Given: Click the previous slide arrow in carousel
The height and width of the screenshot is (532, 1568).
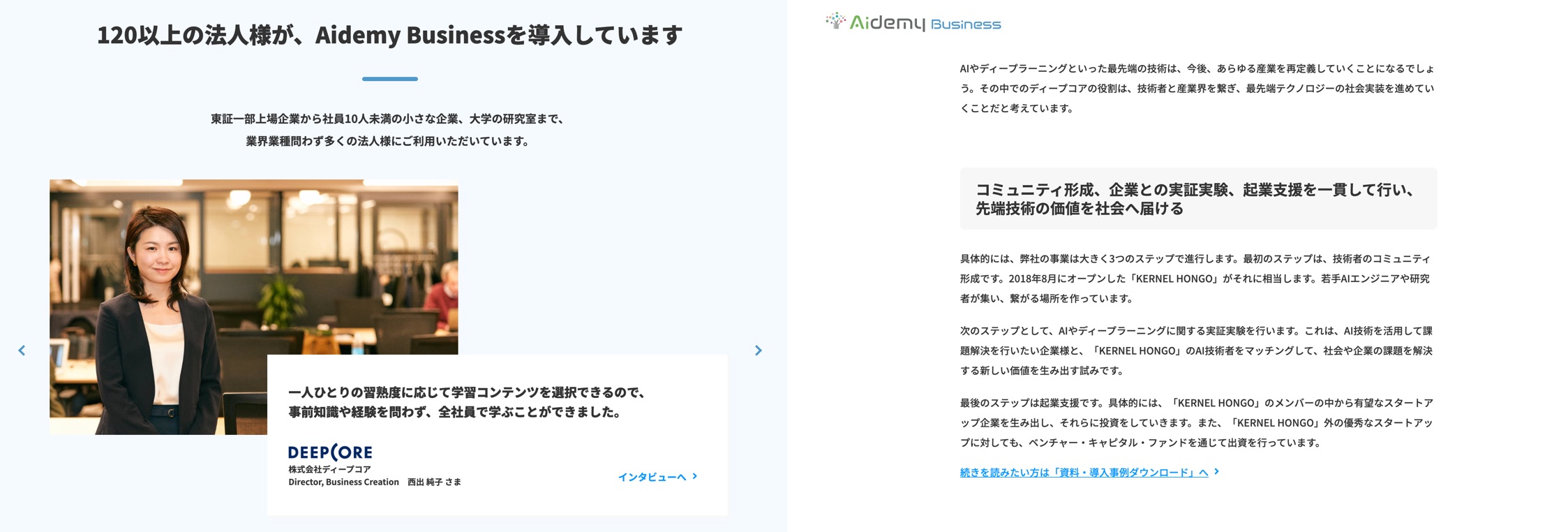Looking at the screenshot, I should coord(22,350).
